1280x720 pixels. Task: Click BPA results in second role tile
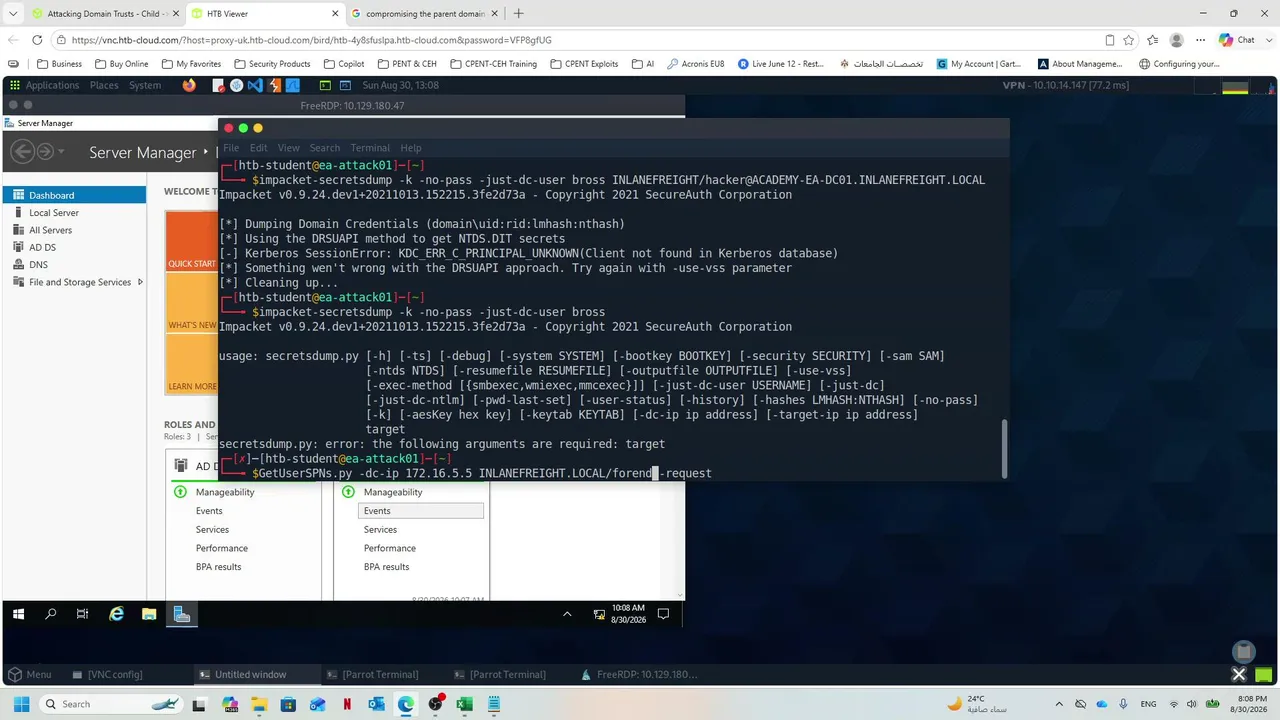pyautogui.click(x=386, y=567)
